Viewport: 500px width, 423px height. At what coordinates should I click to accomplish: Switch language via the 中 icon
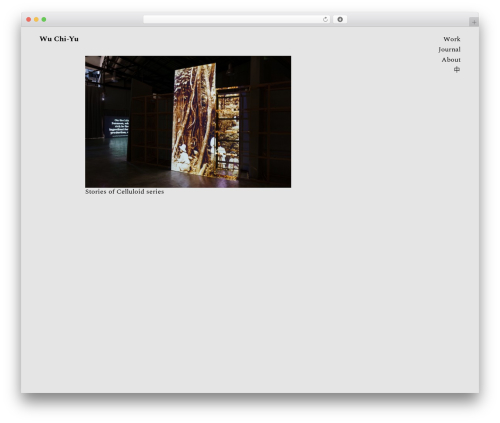[457, 69]
